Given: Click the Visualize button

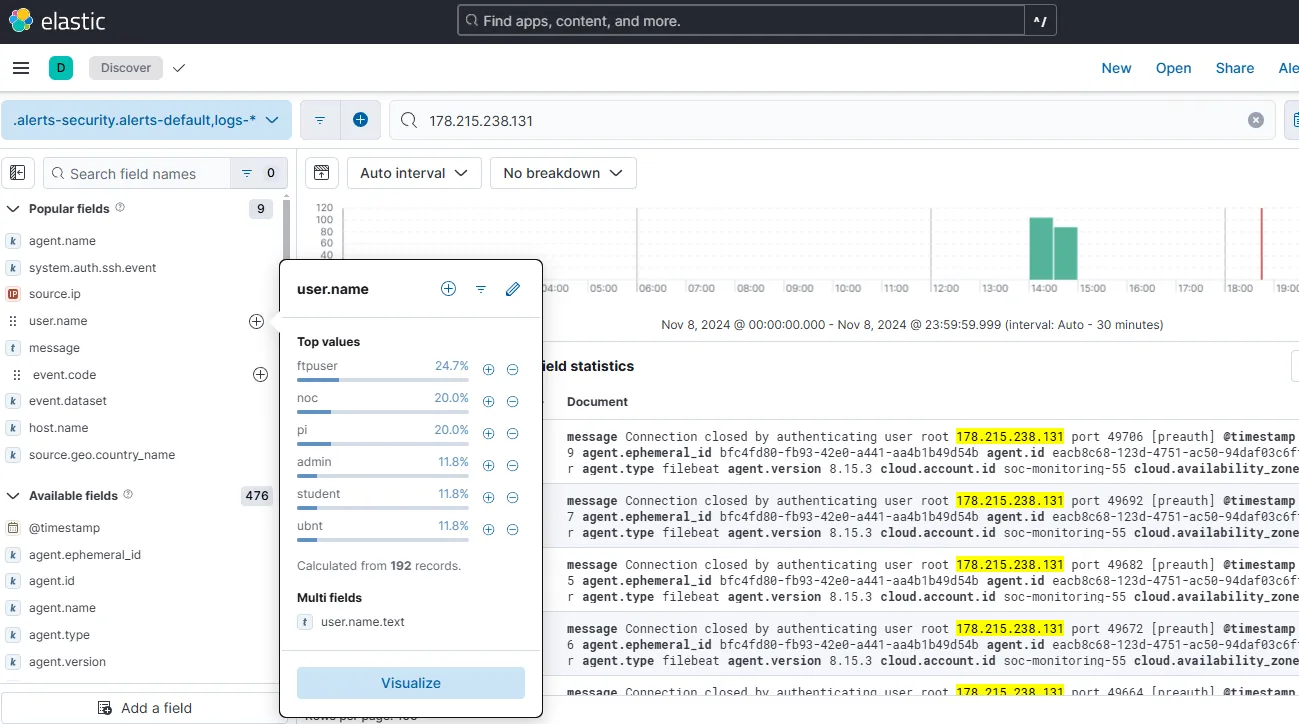Looking at the screenshot, I should coord(411,683).
